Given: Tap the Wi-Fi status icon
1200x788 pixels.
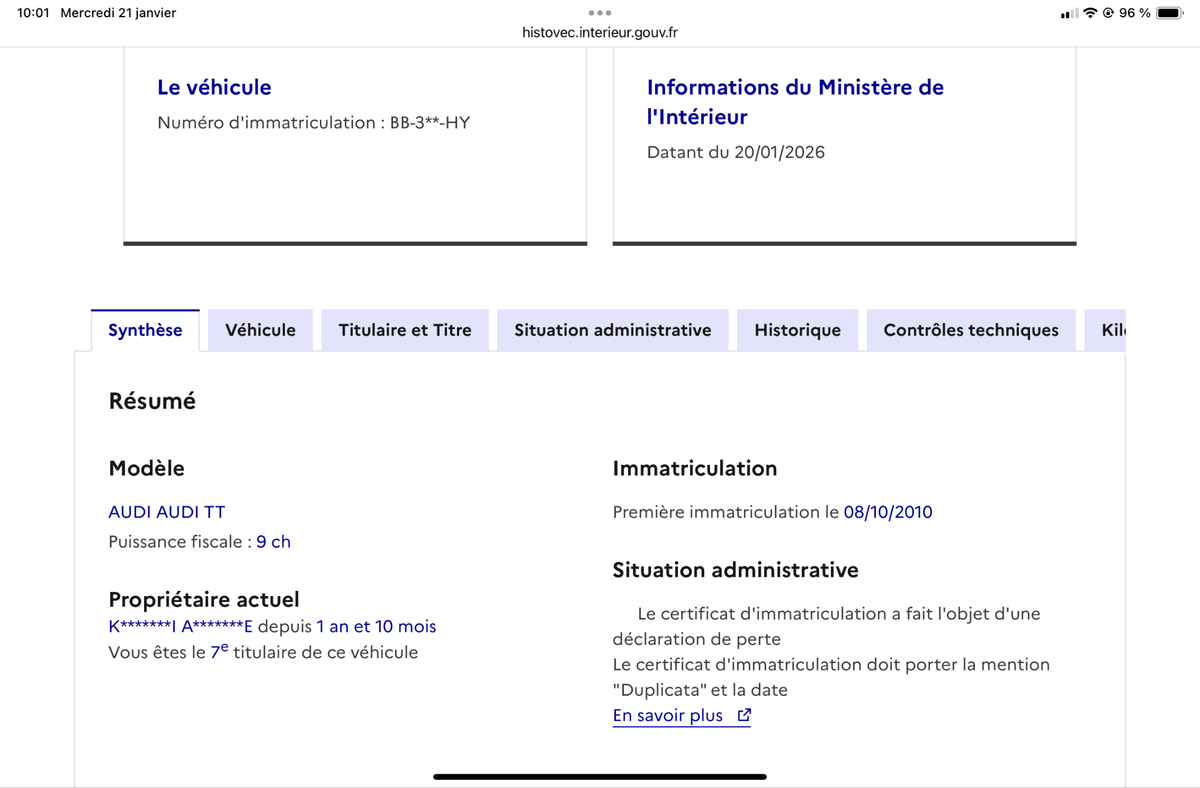Looking at the screenshot, I should point(1090,13).
